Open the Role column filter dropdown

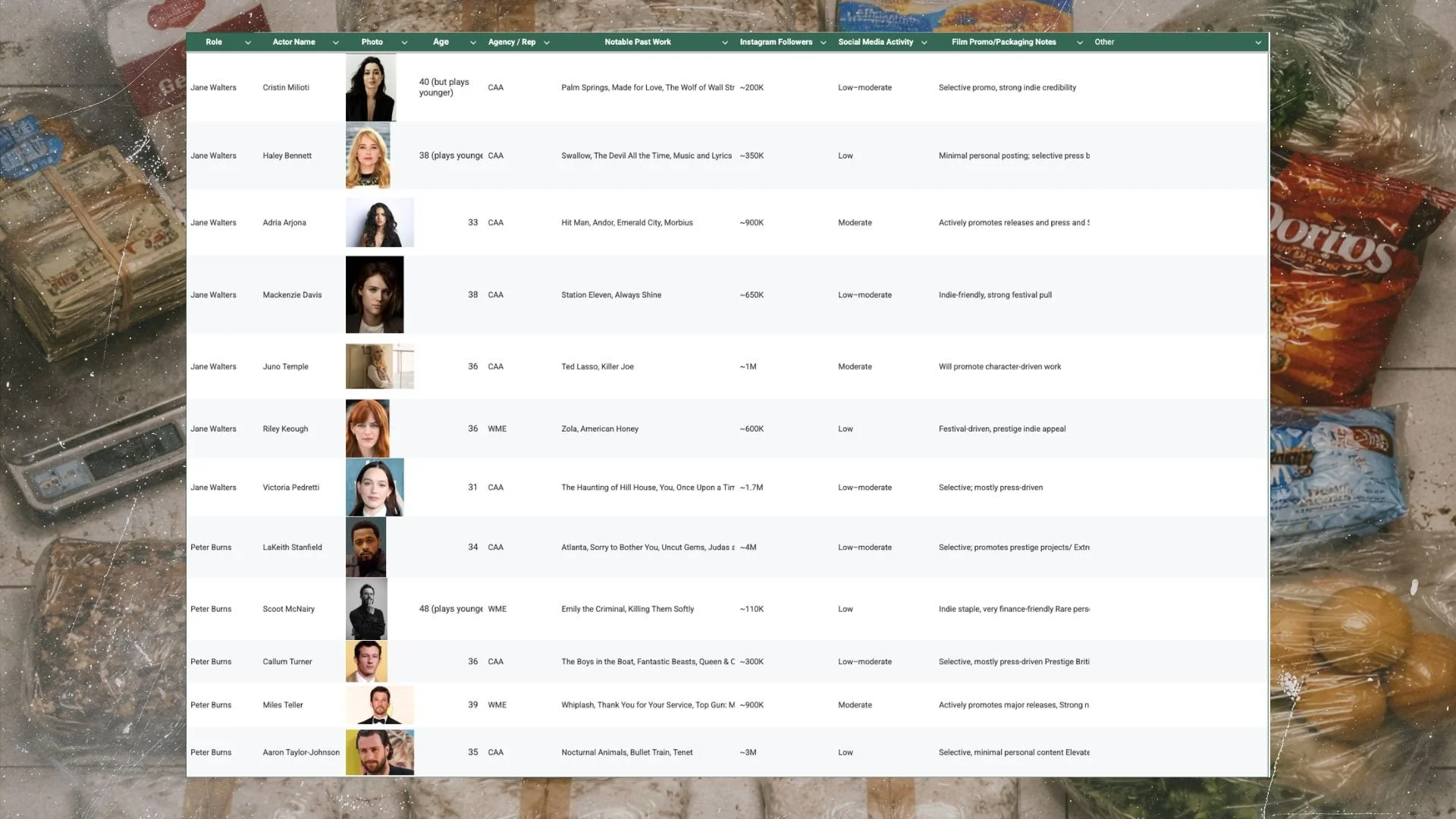click(247, 42)
